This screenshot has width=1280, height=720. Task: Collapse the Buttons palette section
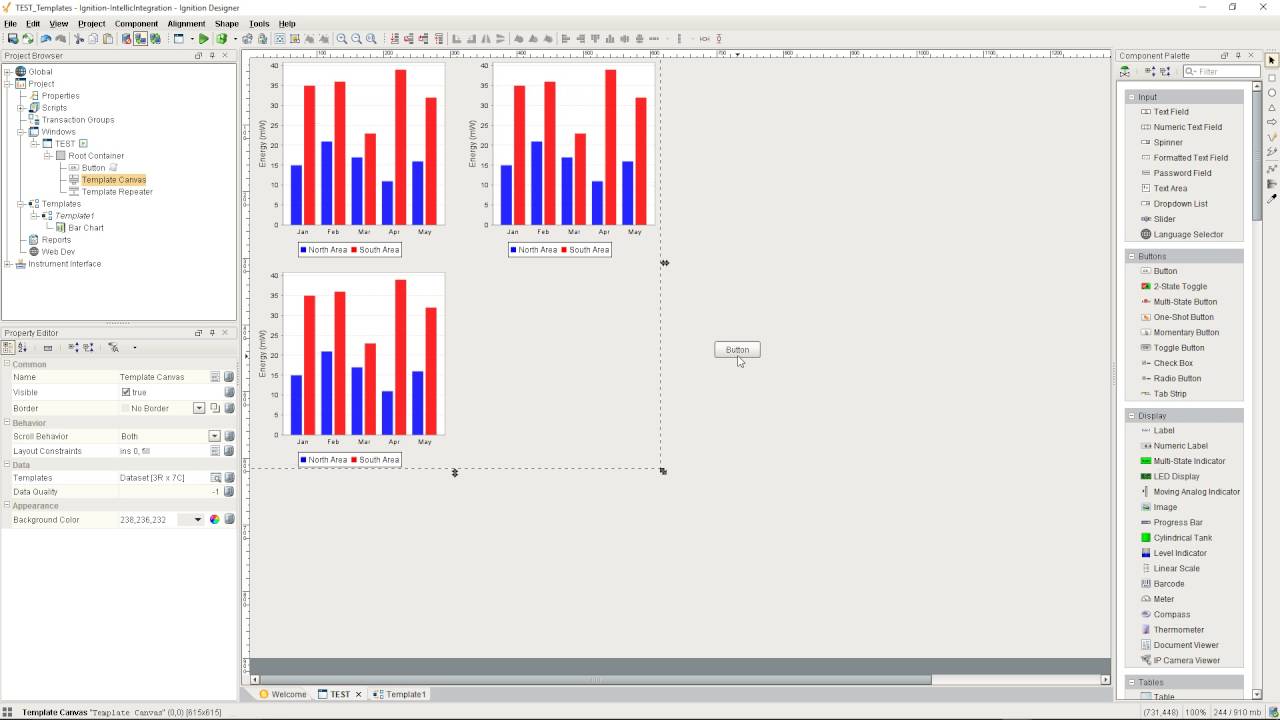(x=1132, y=256)
